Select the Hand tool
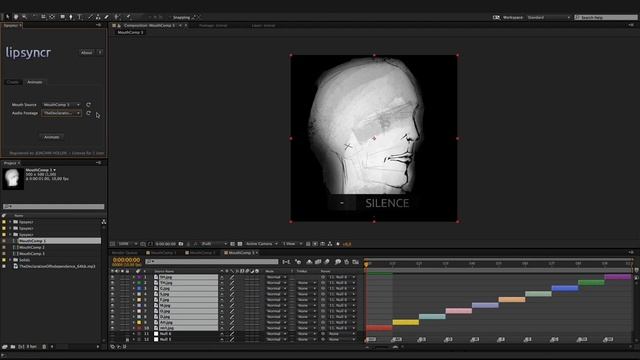 [16, 17]
